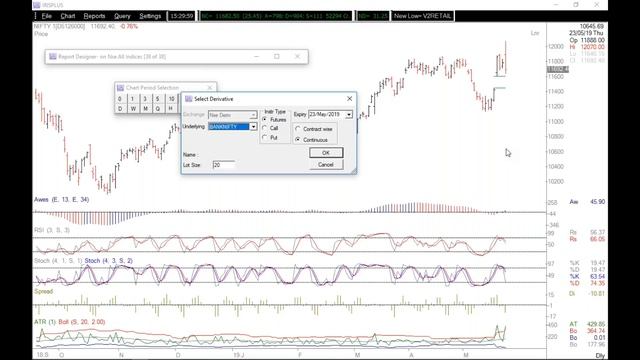Open the Query menu

tap(122, 16)
